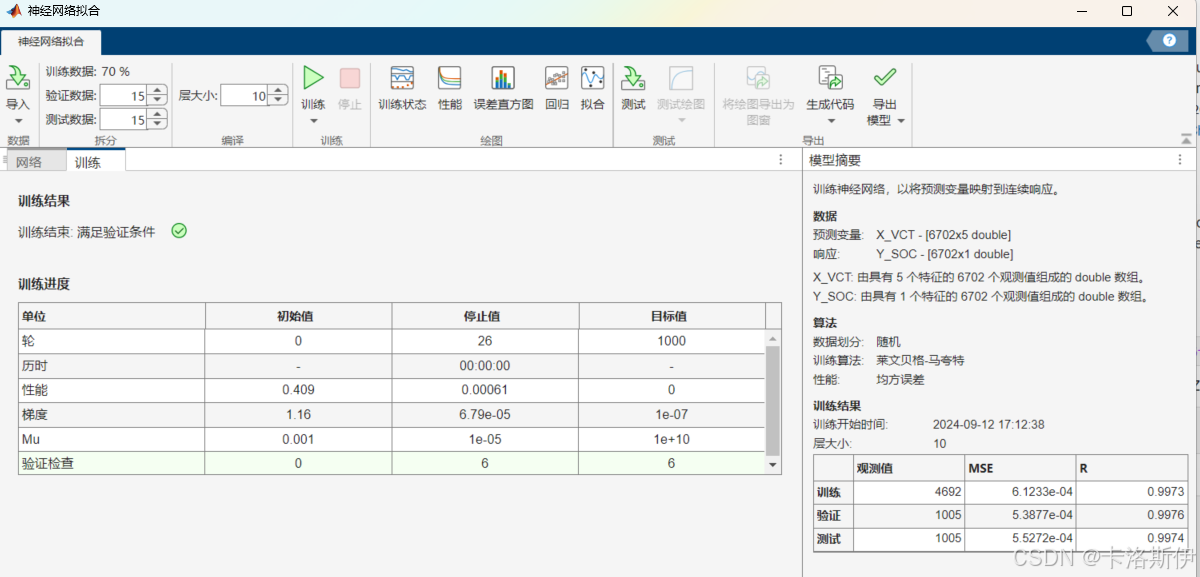Click the training progress table scrollbar thumb

(x=773, y=401)
